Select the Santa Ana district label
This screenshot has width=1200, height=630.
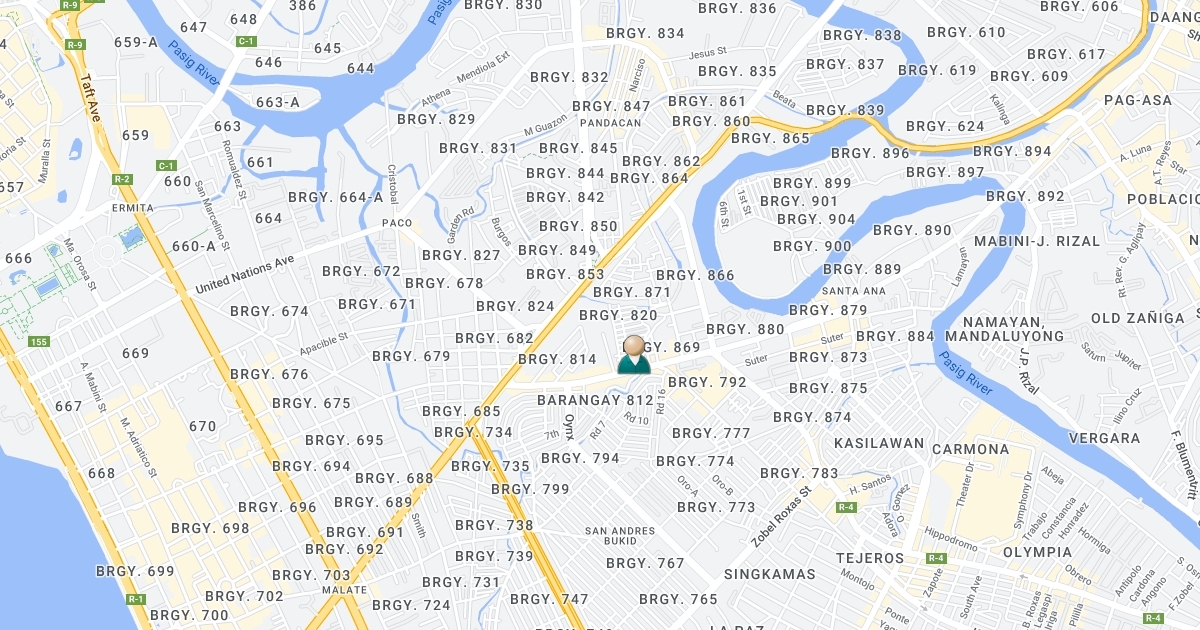854,291
